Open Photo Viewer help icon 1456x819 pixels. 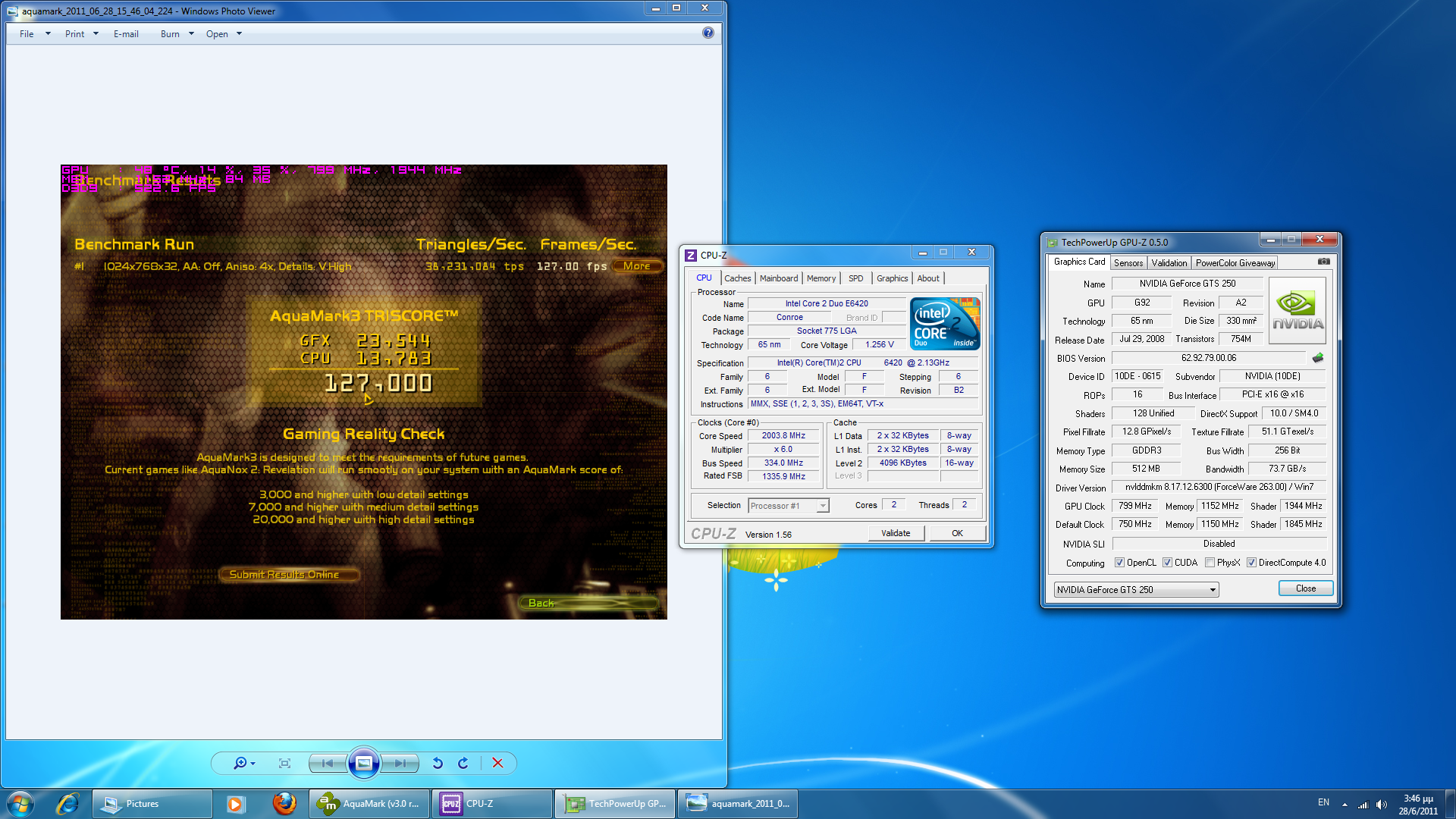pos(708,33)
